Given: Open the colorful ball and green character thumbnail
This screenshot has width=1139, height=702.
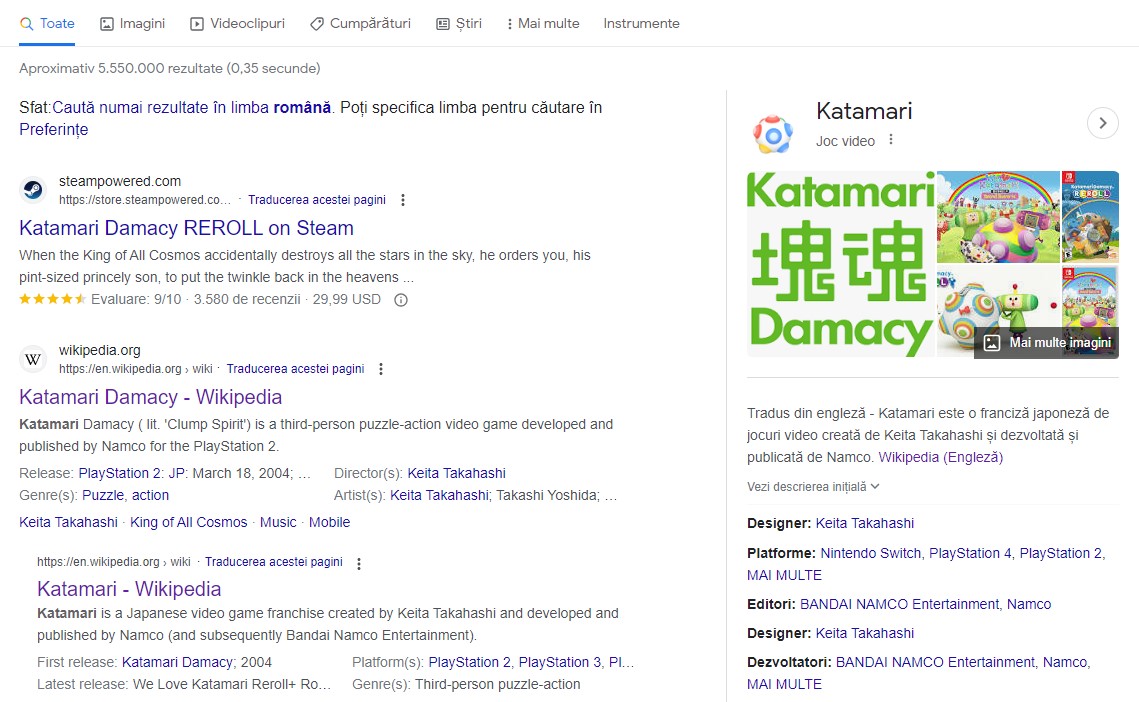Looking at the screenshot, I should pos(998,311).
